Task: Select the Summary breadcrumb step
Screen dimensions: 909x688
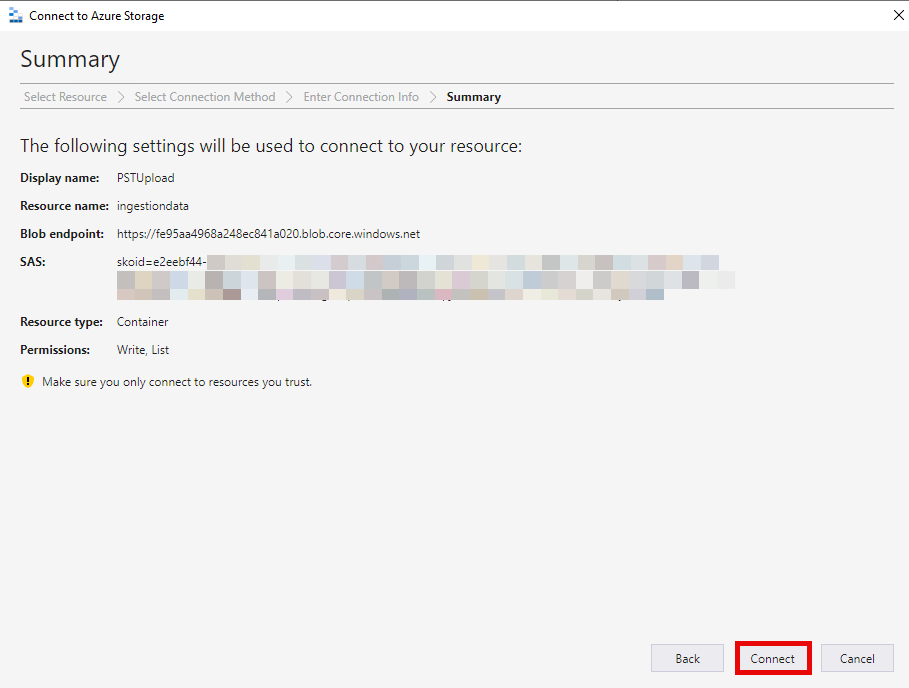Action: pyautogui.click(x=473, y=97)
